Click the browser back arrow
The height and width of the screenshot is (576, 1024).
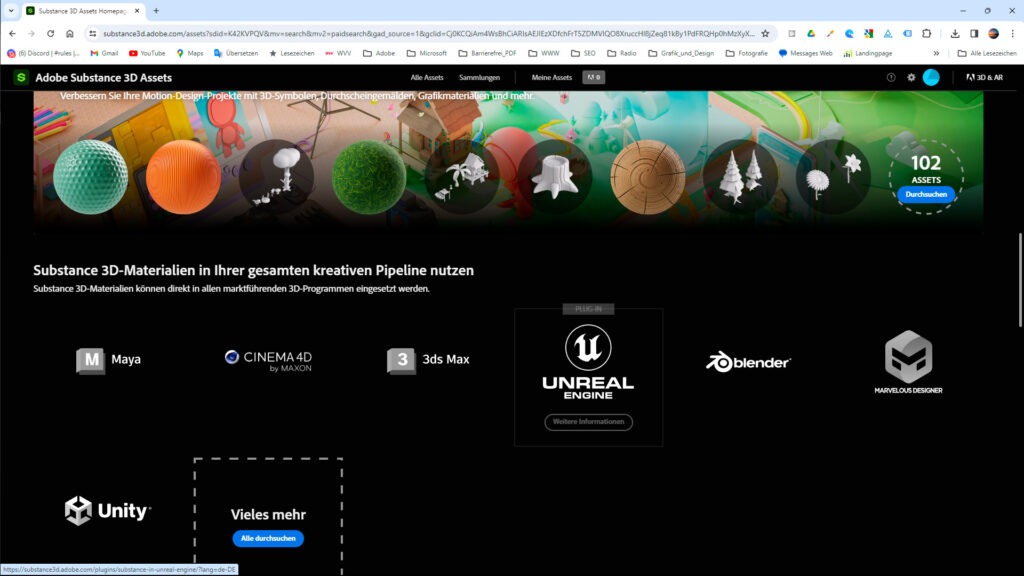point(12,33)
